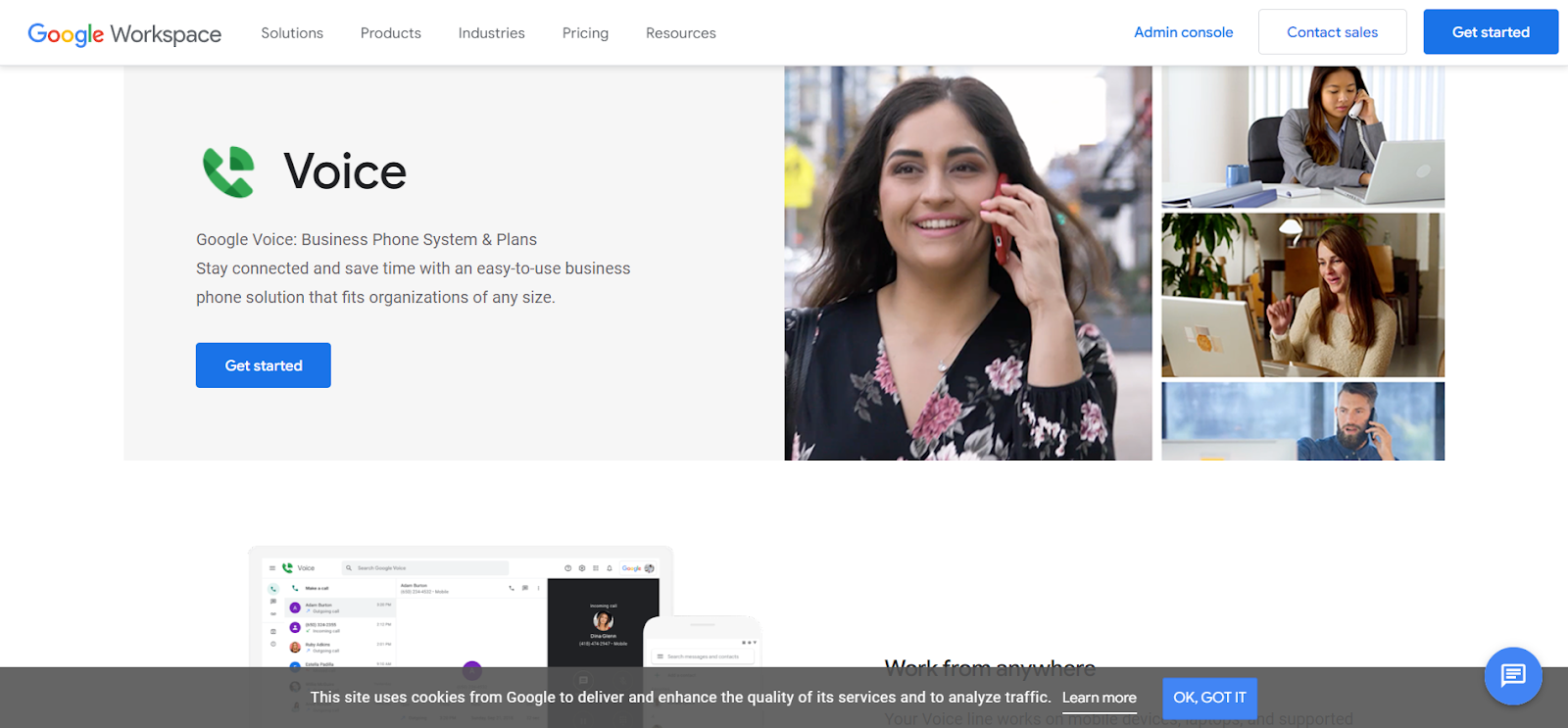The width and height of the screenshot is (1568, 728).
Task: Click Get started in the top navigation
Action: 1491,32
